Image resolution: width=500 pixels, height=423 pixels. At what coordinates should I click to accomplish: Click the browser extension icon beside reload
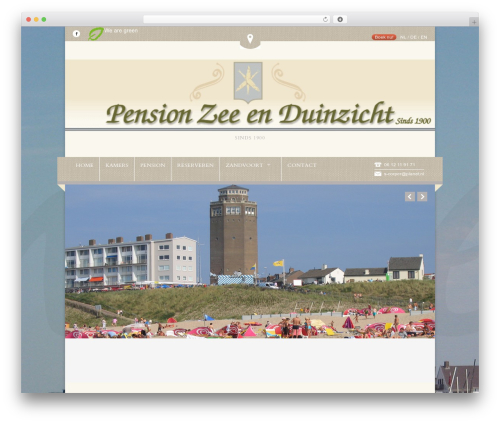(x=340, y=19)
